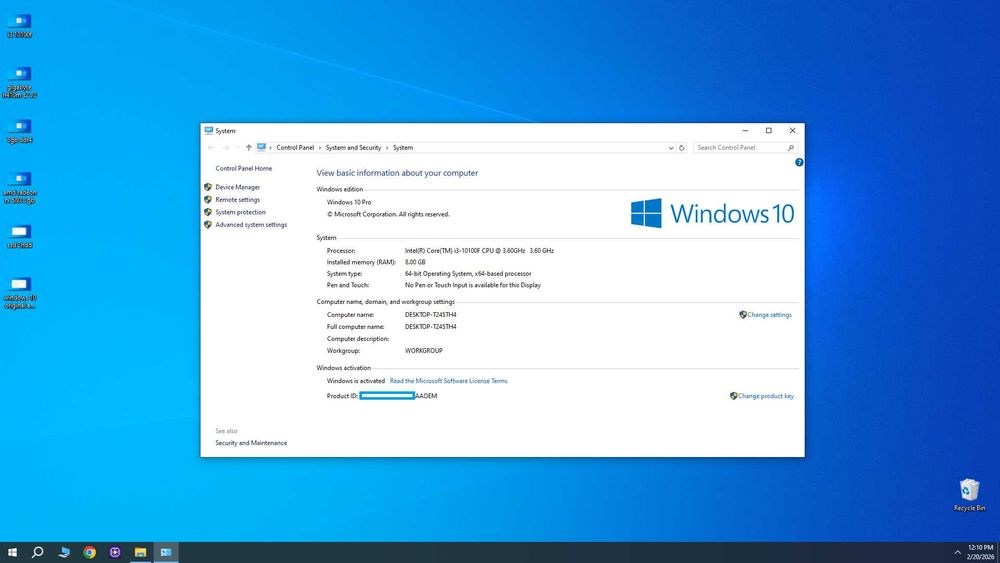The width and height of the screenshot is (1000, 563).
Task: Open recent locations dropdown arrow
Action: 238,147
